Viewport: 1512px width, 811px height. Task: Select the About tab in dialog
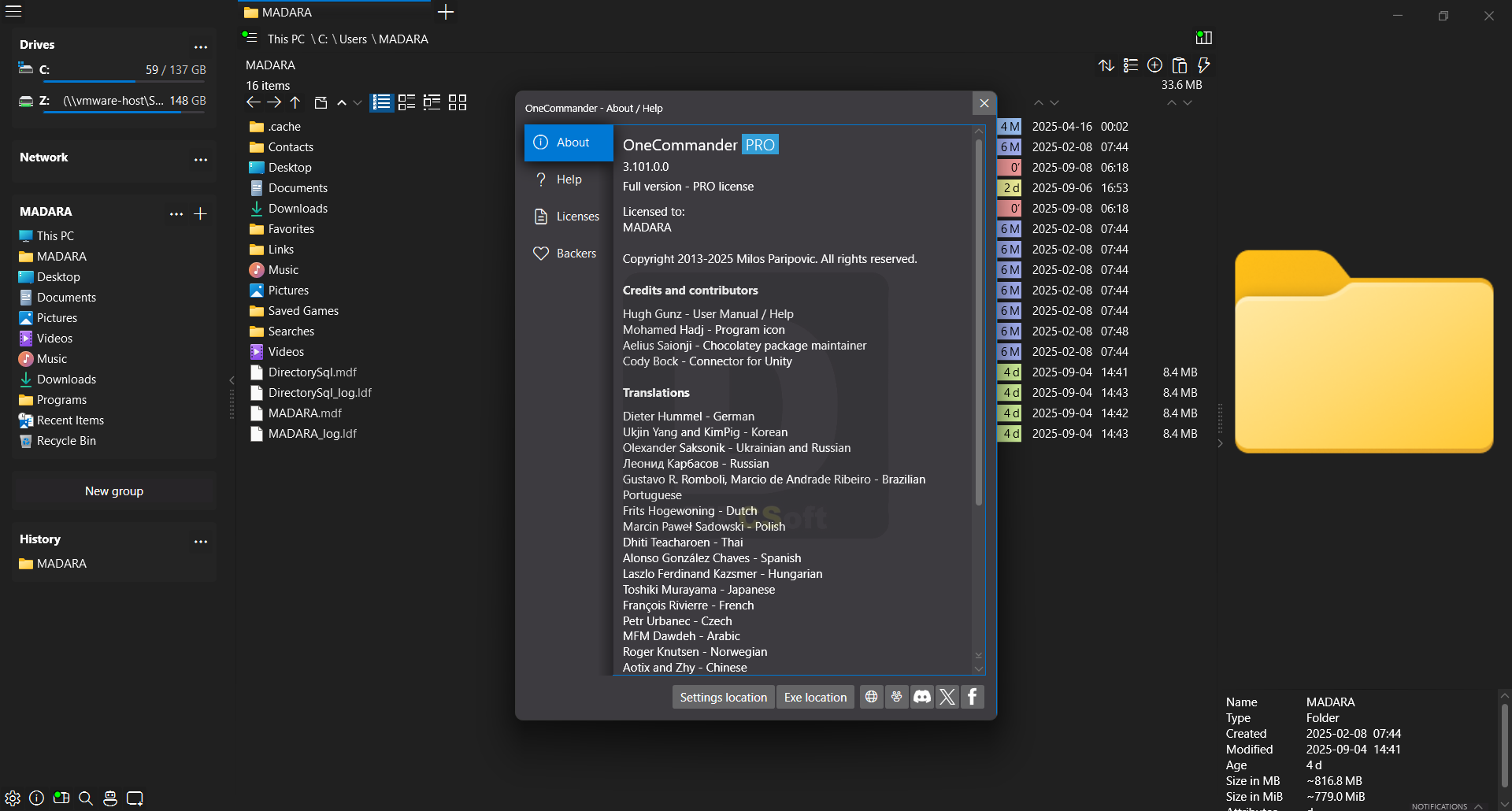click(569, 143)
